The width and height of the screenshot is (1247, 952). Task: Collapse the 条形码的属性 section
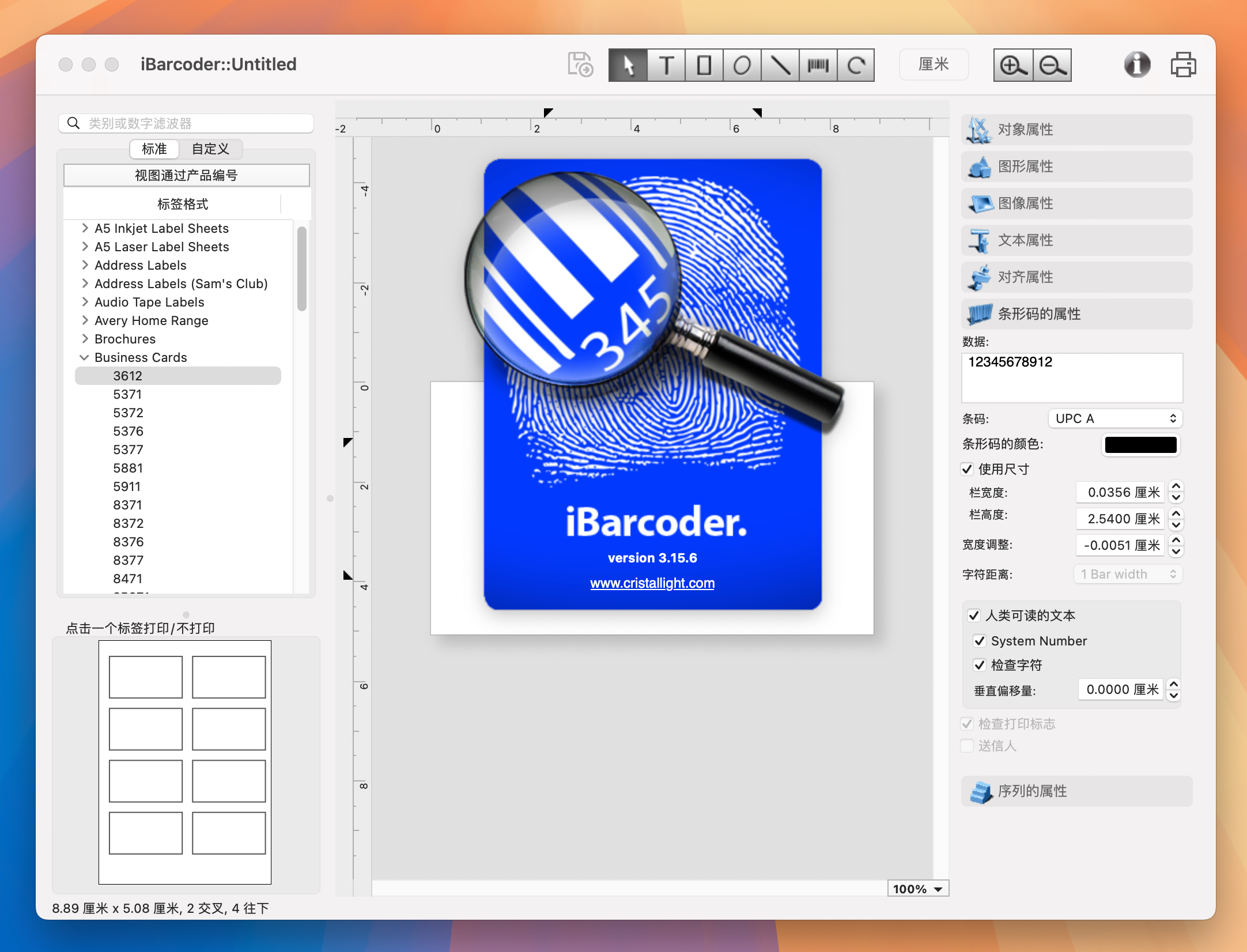click(1076, 314)
